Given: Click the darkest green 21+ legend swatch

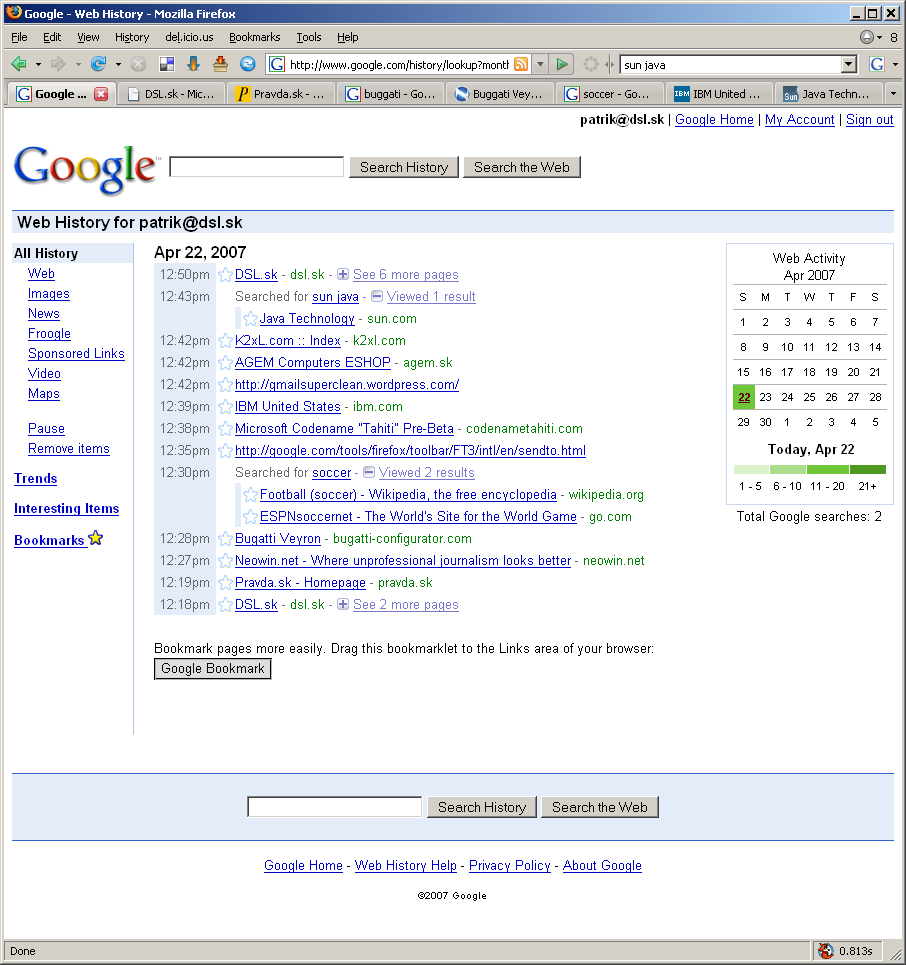Looking at the screenshot, I should tap(868, 470).
